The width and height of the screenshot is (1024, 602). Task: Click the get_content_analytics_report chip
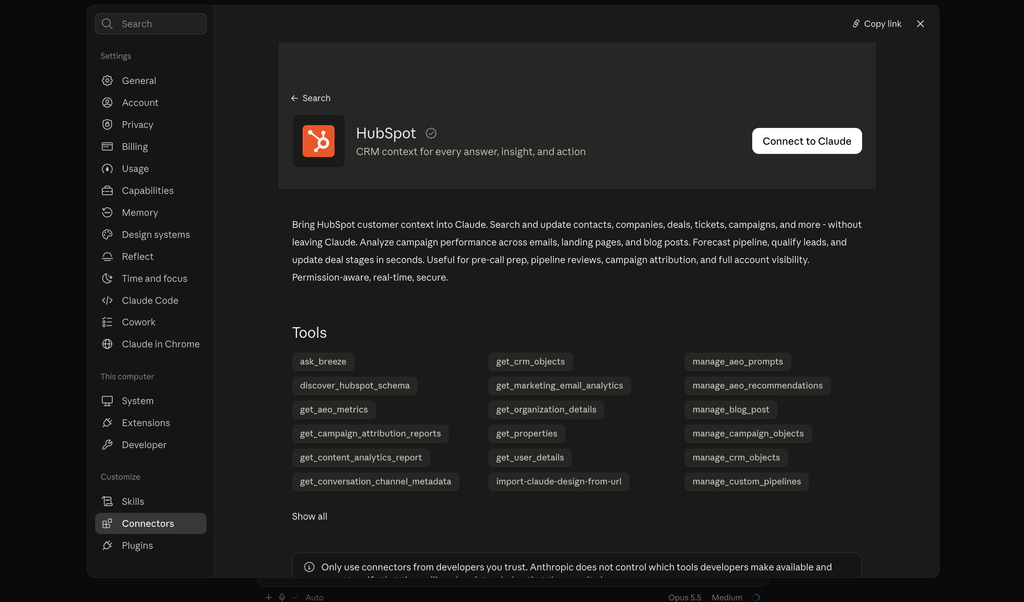click(x=360, y=458)
